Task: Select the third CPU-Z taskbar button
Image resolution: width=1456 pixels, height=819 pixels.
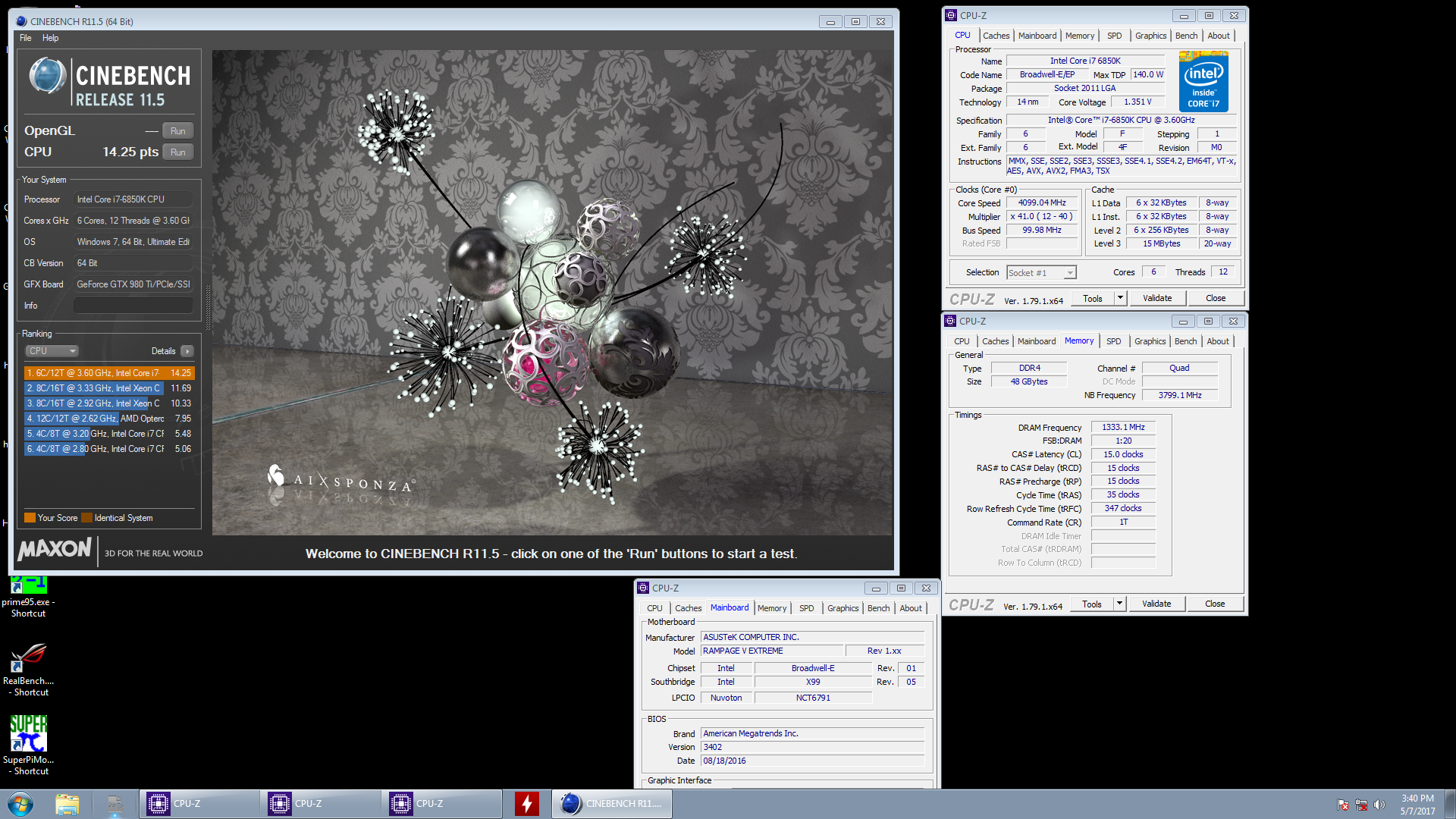Action: (441, 804)
